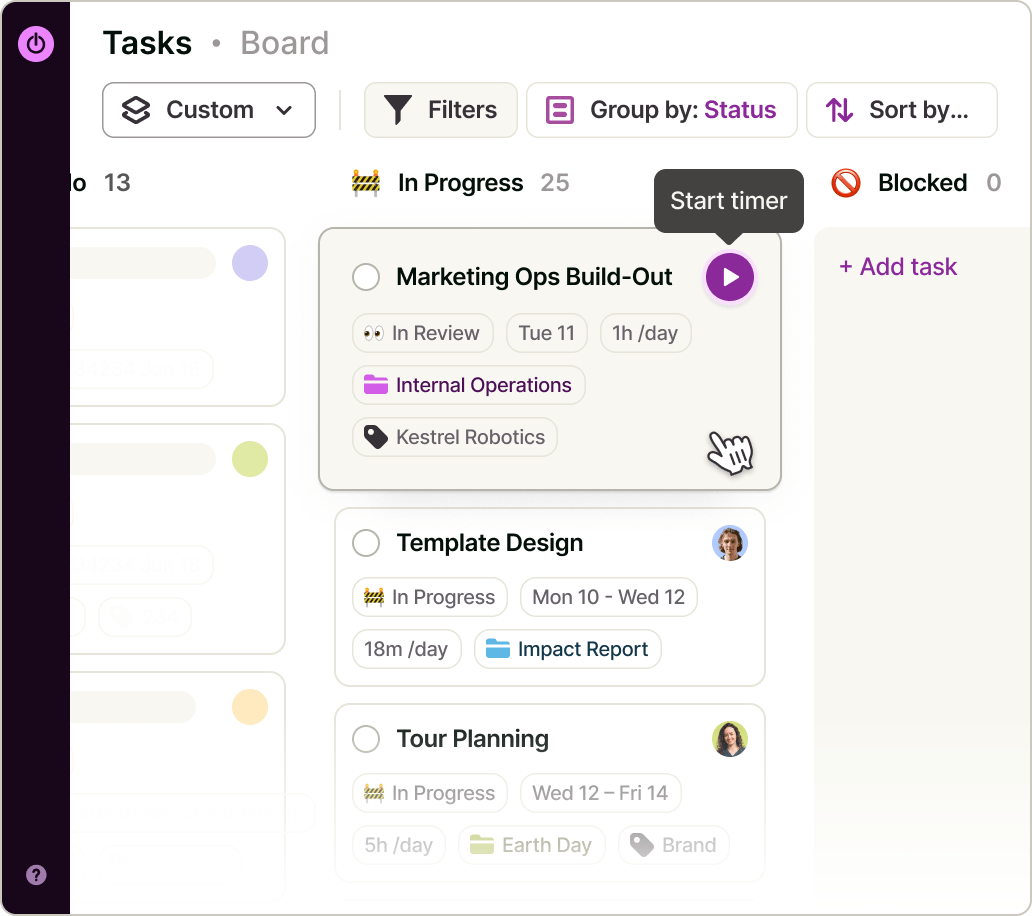
Task: Click the 5h /day chip
Action: coord(399,845)
